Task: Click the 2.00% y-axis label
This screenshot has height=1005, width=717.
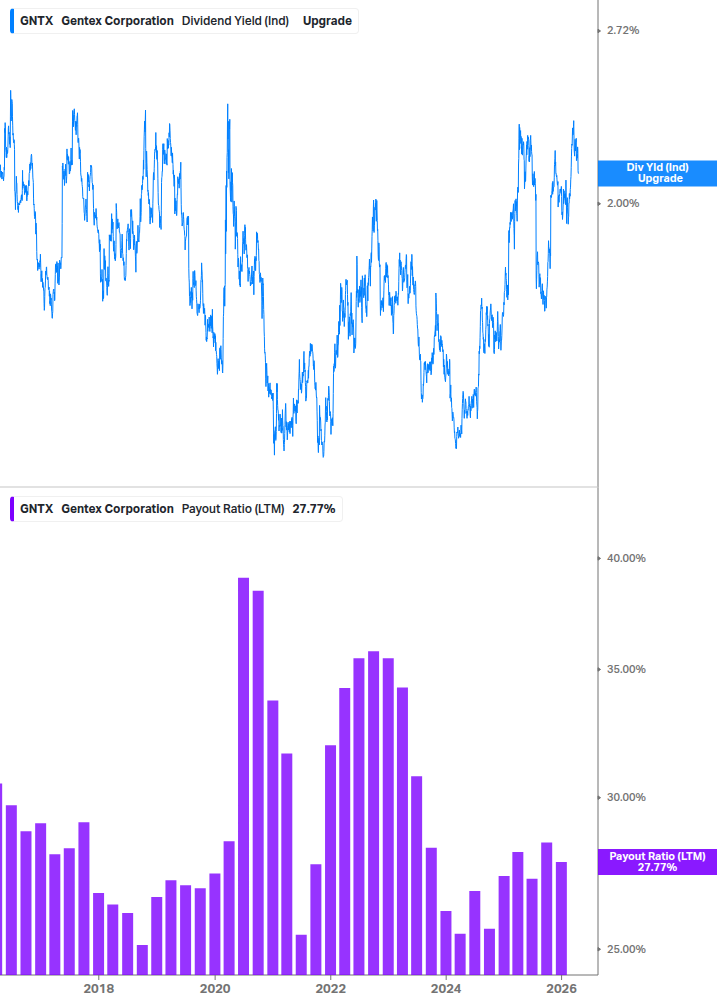Action: (623, 203)
